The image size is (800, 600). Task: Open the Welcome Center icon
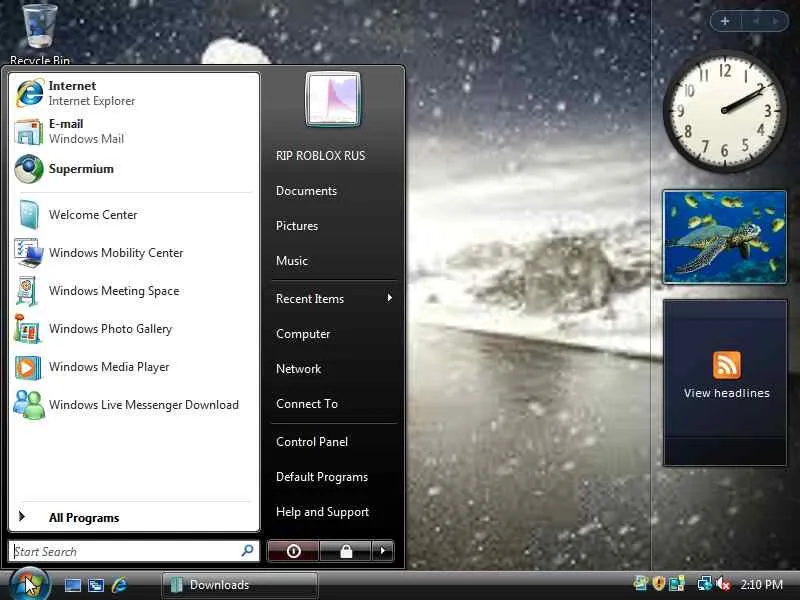click(29, 215)
